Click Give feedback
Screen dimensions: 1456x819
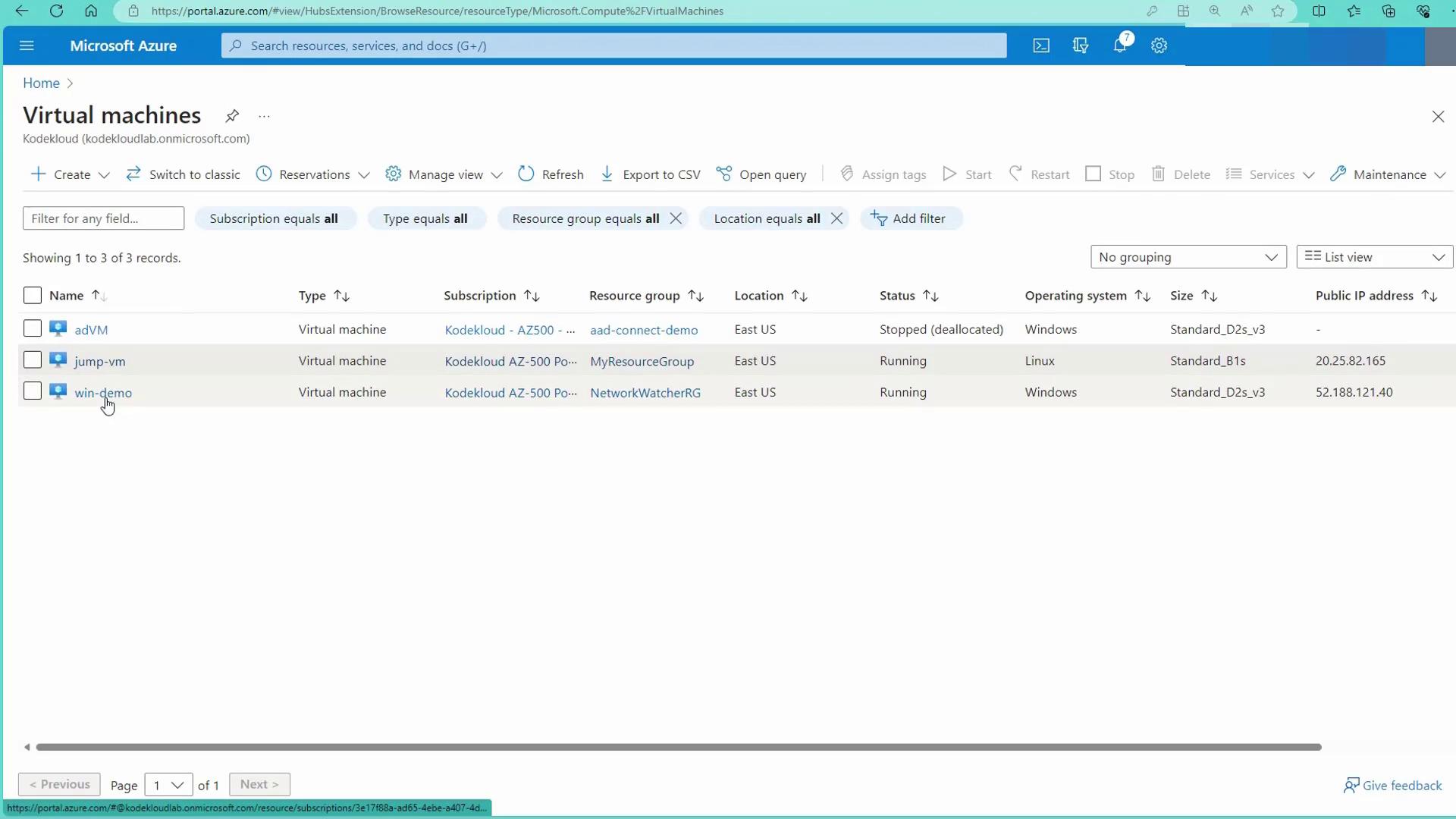click(x=1392, y=786)
